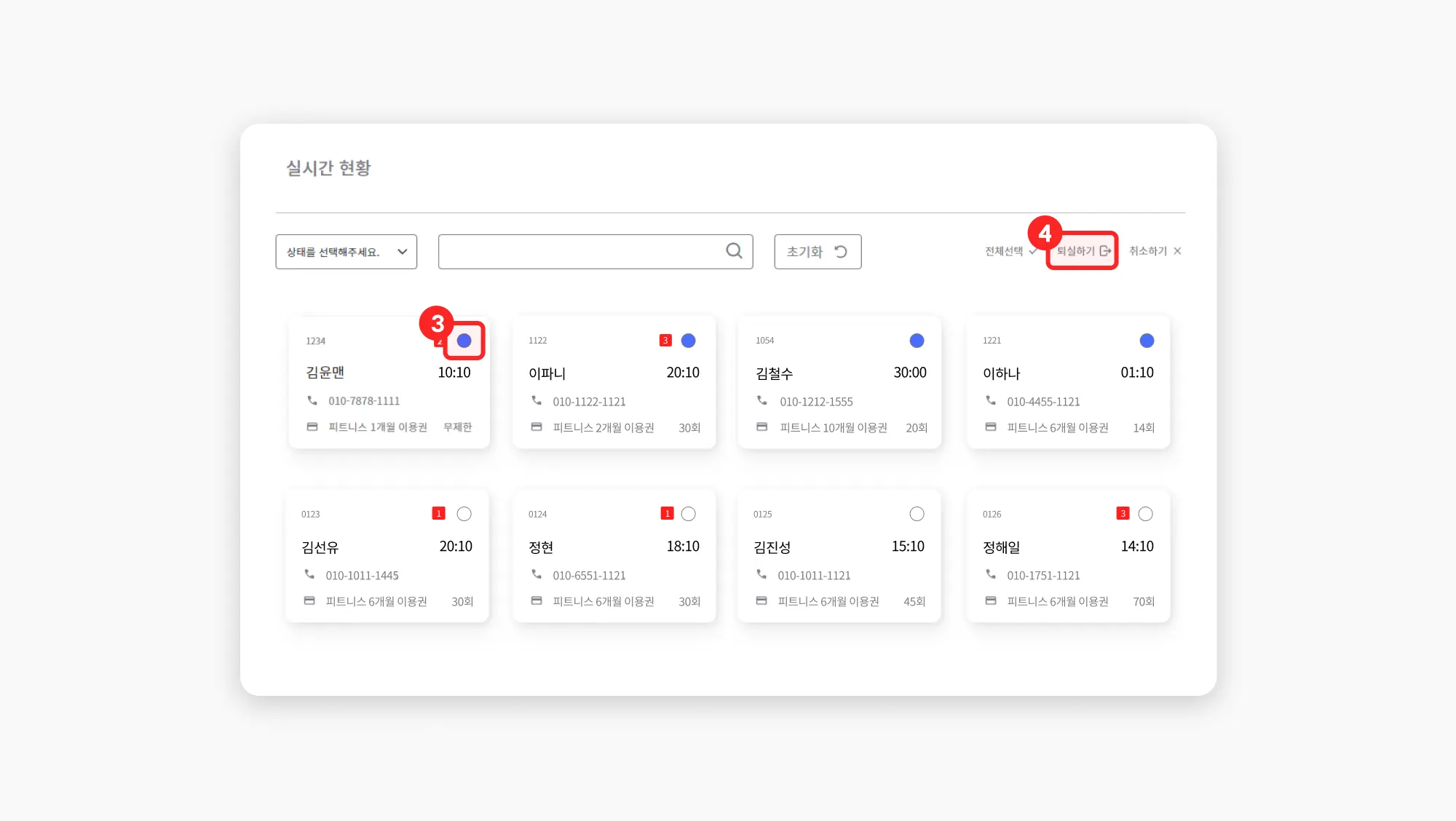Click inside the member search field
Viewport: 1456px width, 821px height.
[582, 252]
